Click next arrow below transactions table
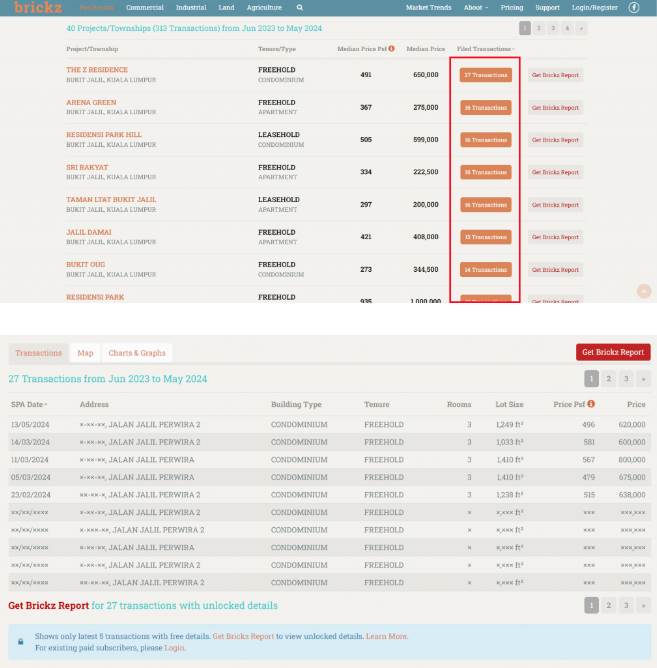This screenshot has height=668, width=657. coord(643,605)
